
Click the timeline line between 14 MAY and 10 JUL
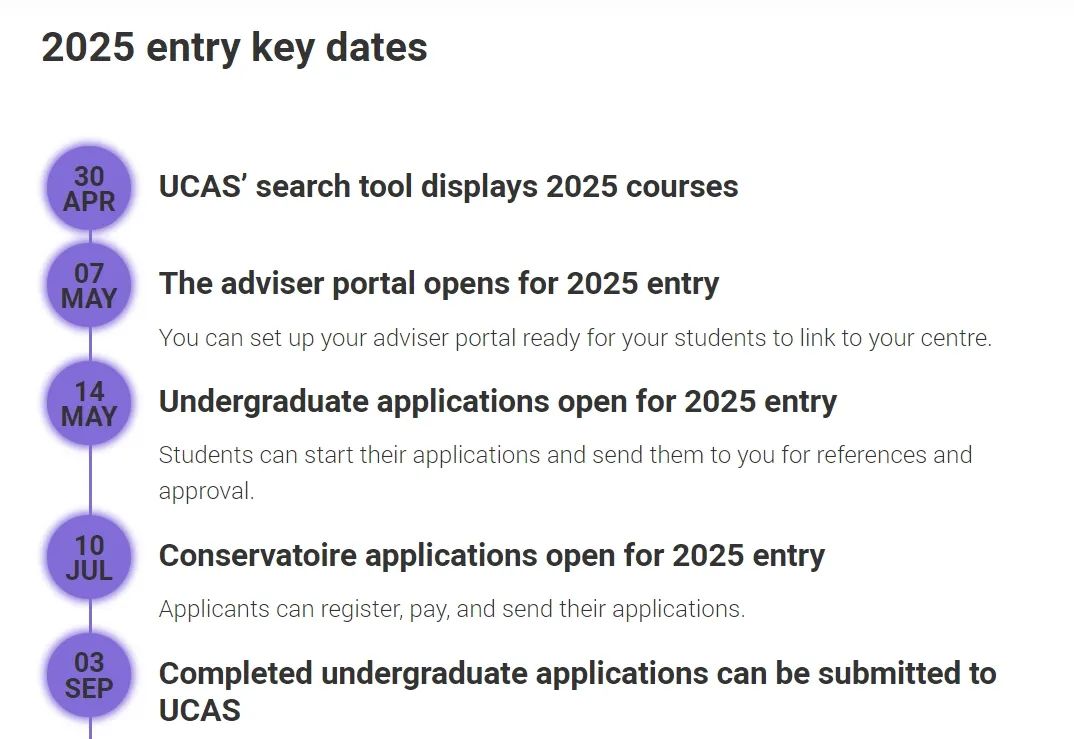(x=90, y=480)
